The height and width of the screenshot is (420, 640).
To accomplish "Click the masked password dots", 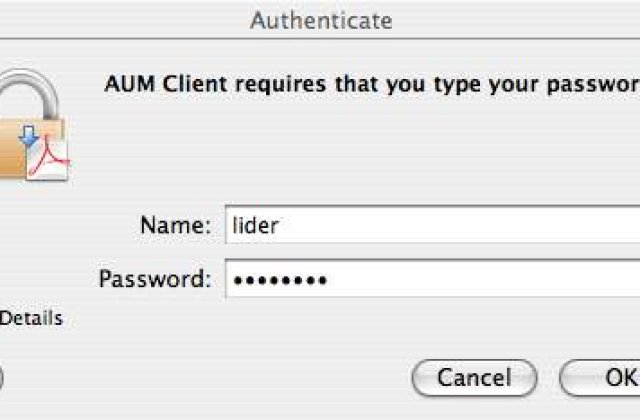I will coord(280,279).
